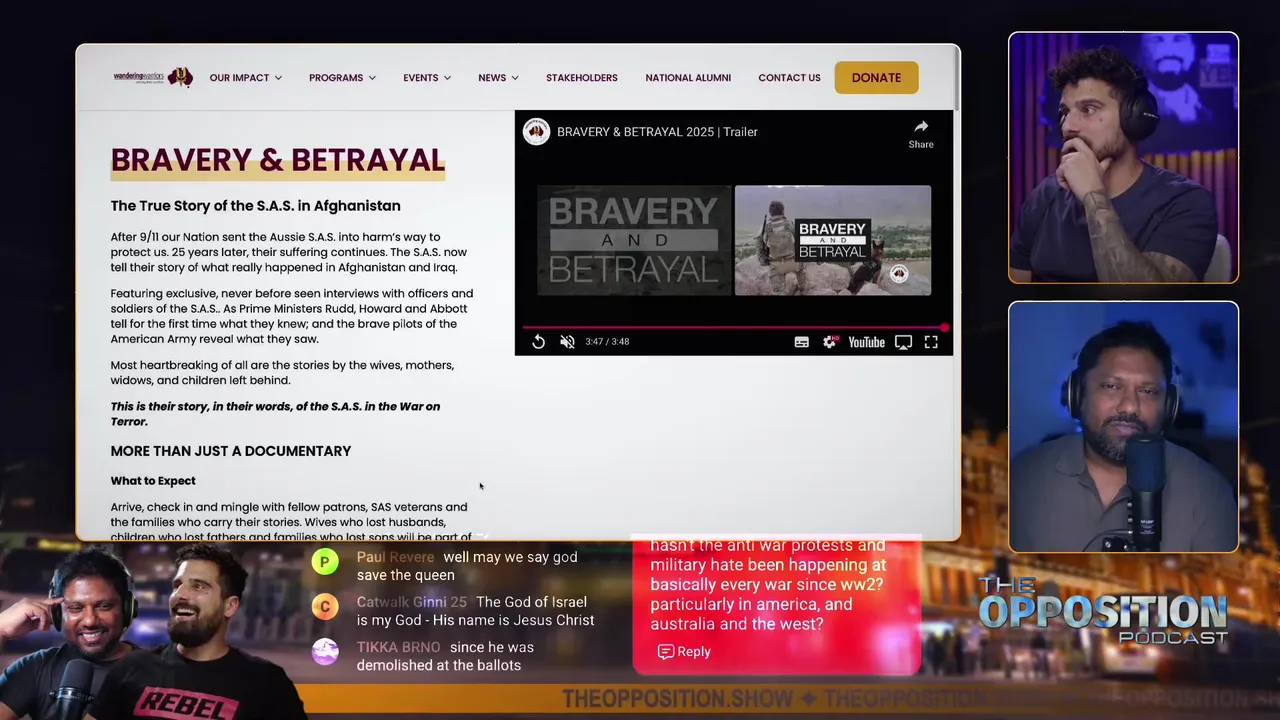Click the page scrollbar of the website
This screenshot has width=1280, height=720.
956,80
